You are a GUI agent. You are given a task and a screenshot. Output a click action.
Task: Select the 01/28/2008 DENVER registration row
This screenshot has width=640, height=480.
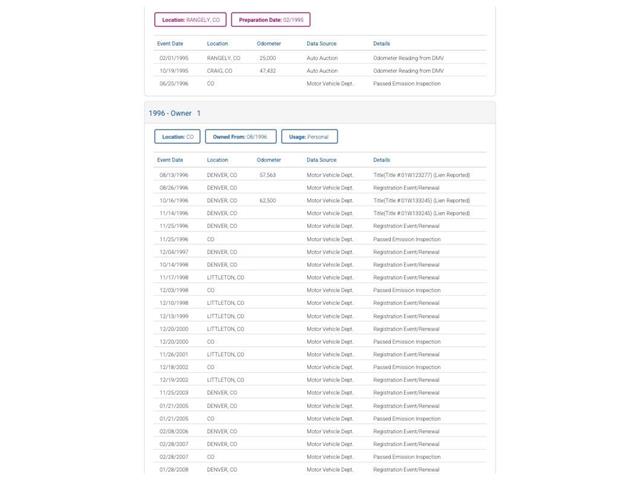(x=320, y=469)
